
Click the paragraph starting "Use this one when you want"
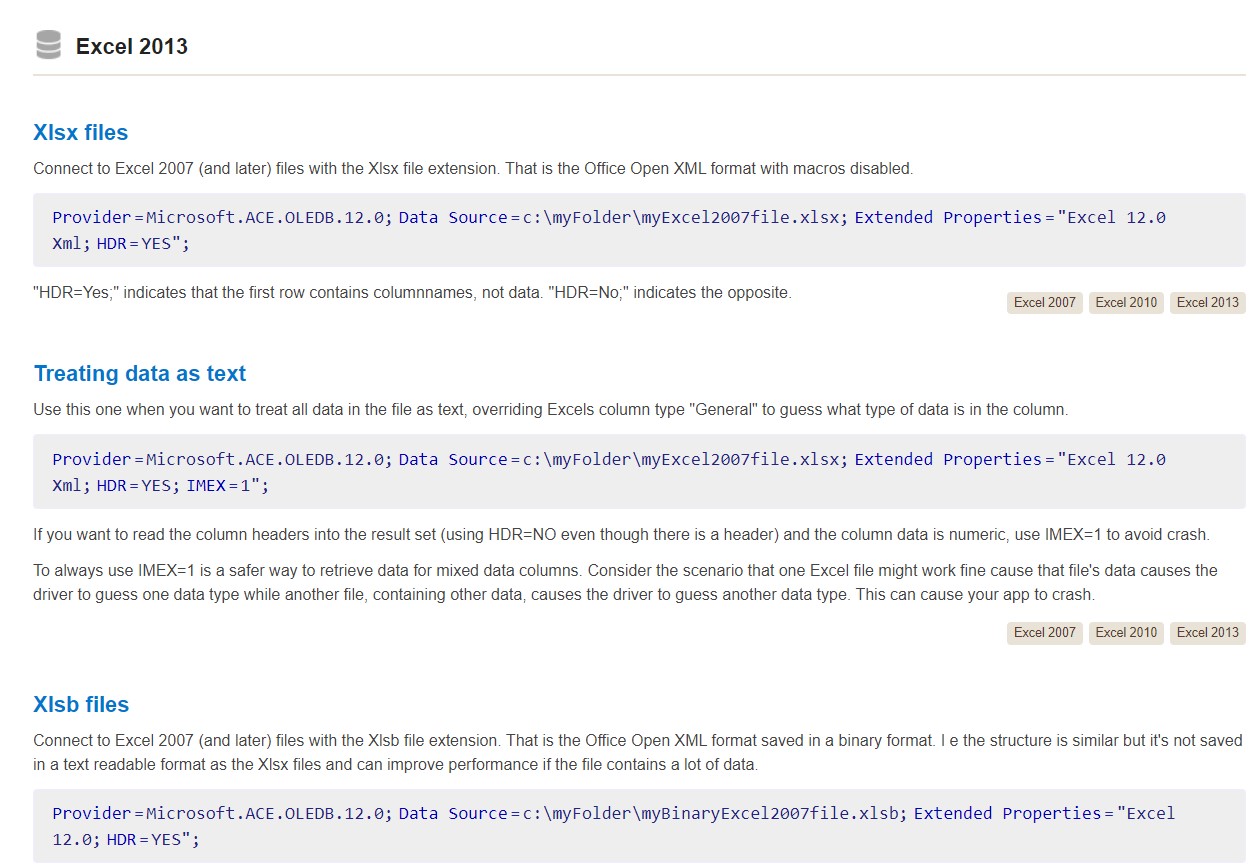click(551, 410)
